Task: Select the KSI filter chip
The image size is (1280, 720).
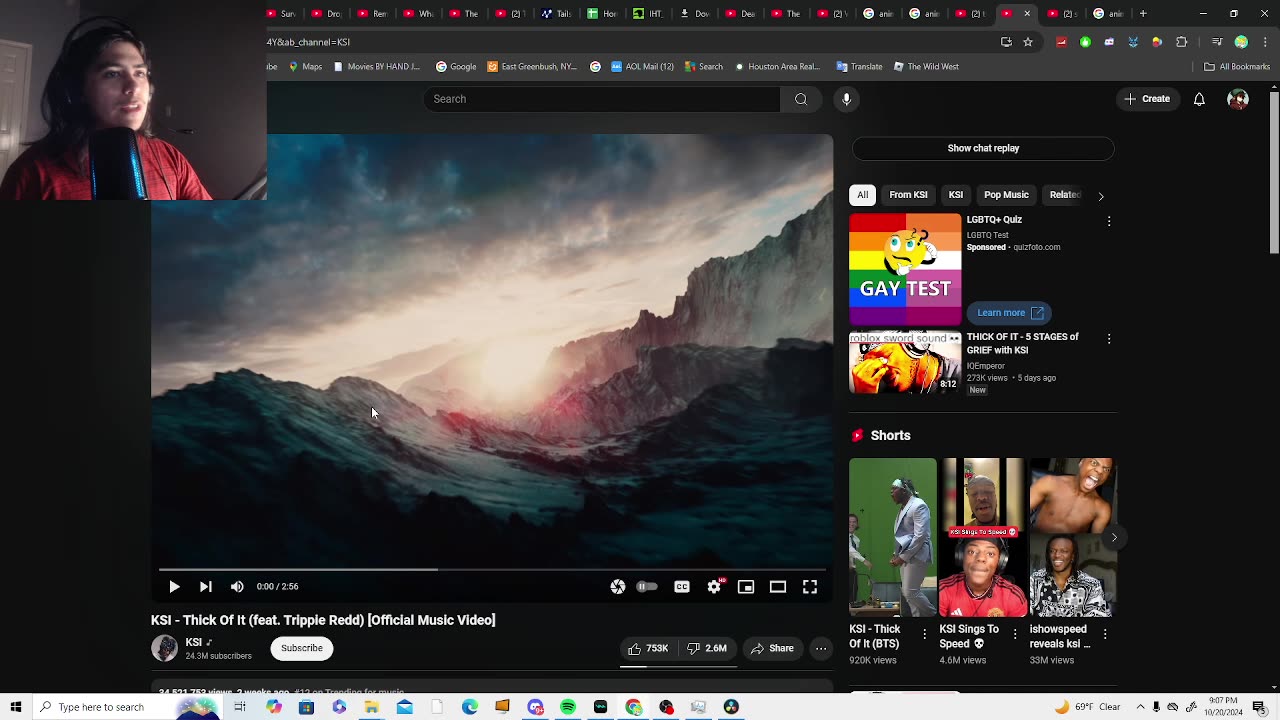Action: click(956, 195)
